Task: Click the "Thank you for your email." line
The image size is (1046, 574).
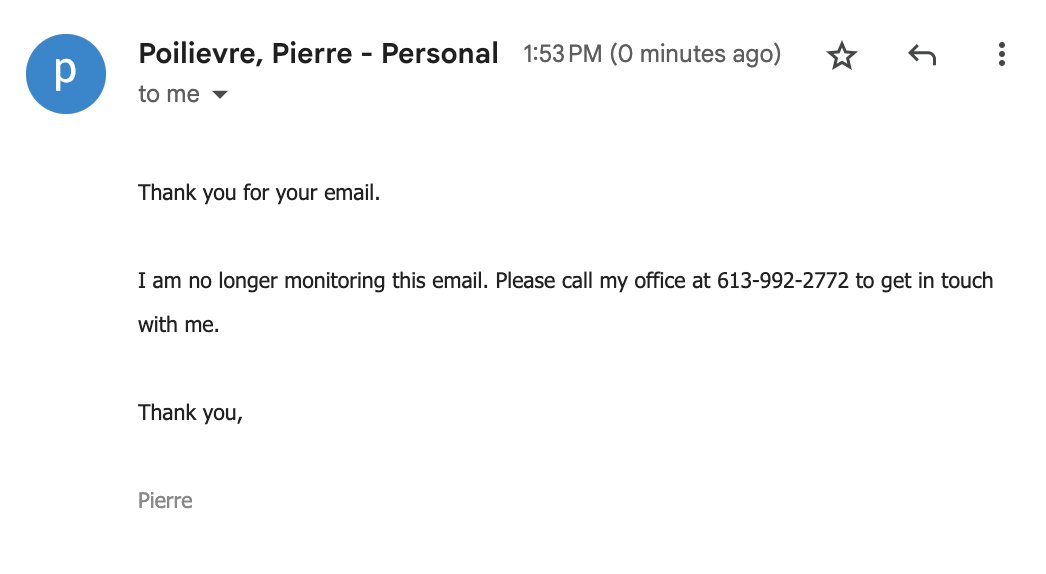Action: tap(259, 193)
